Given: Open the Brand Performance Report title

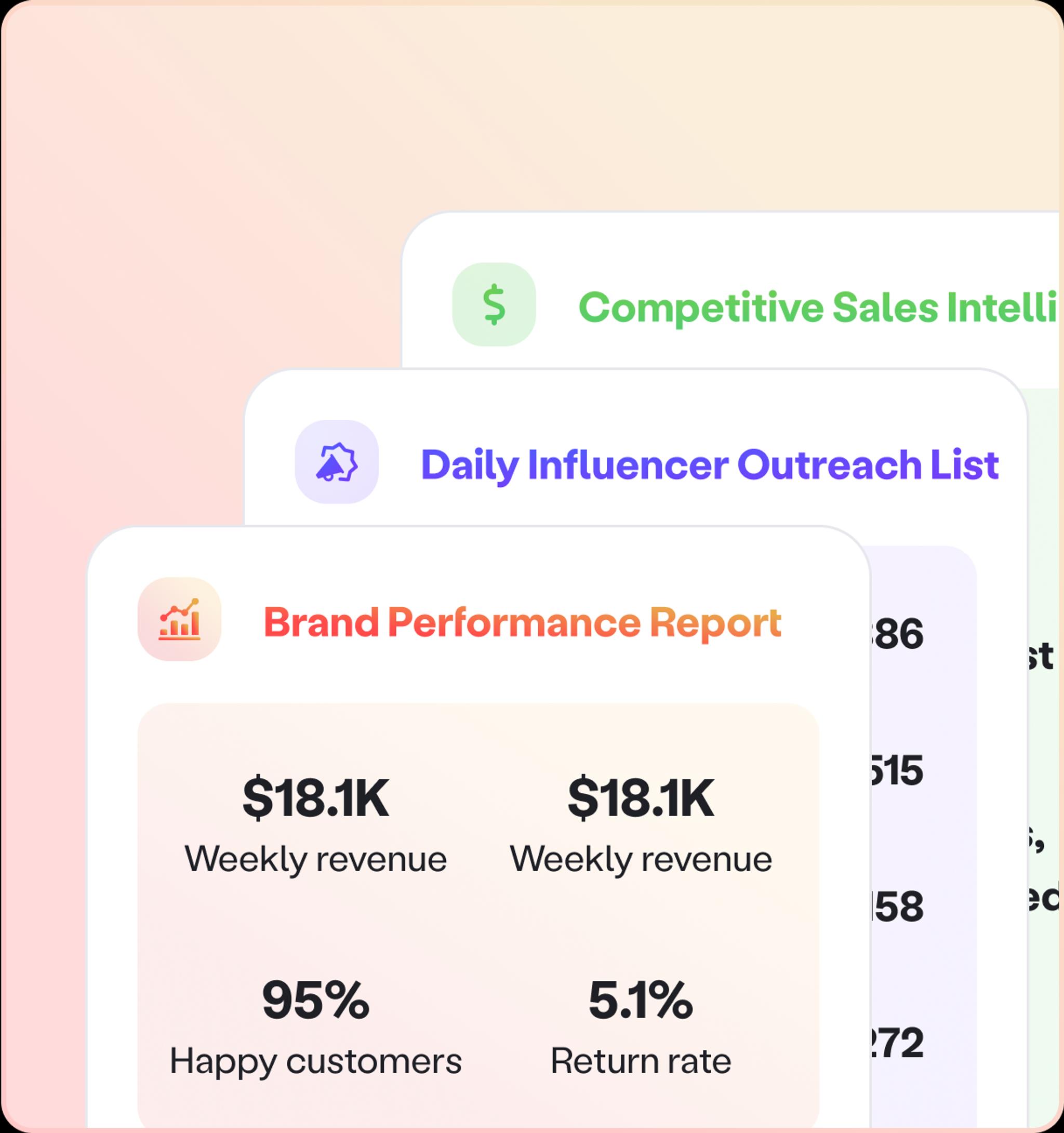Looking at the screenshot, I should (x=522, y=622).
